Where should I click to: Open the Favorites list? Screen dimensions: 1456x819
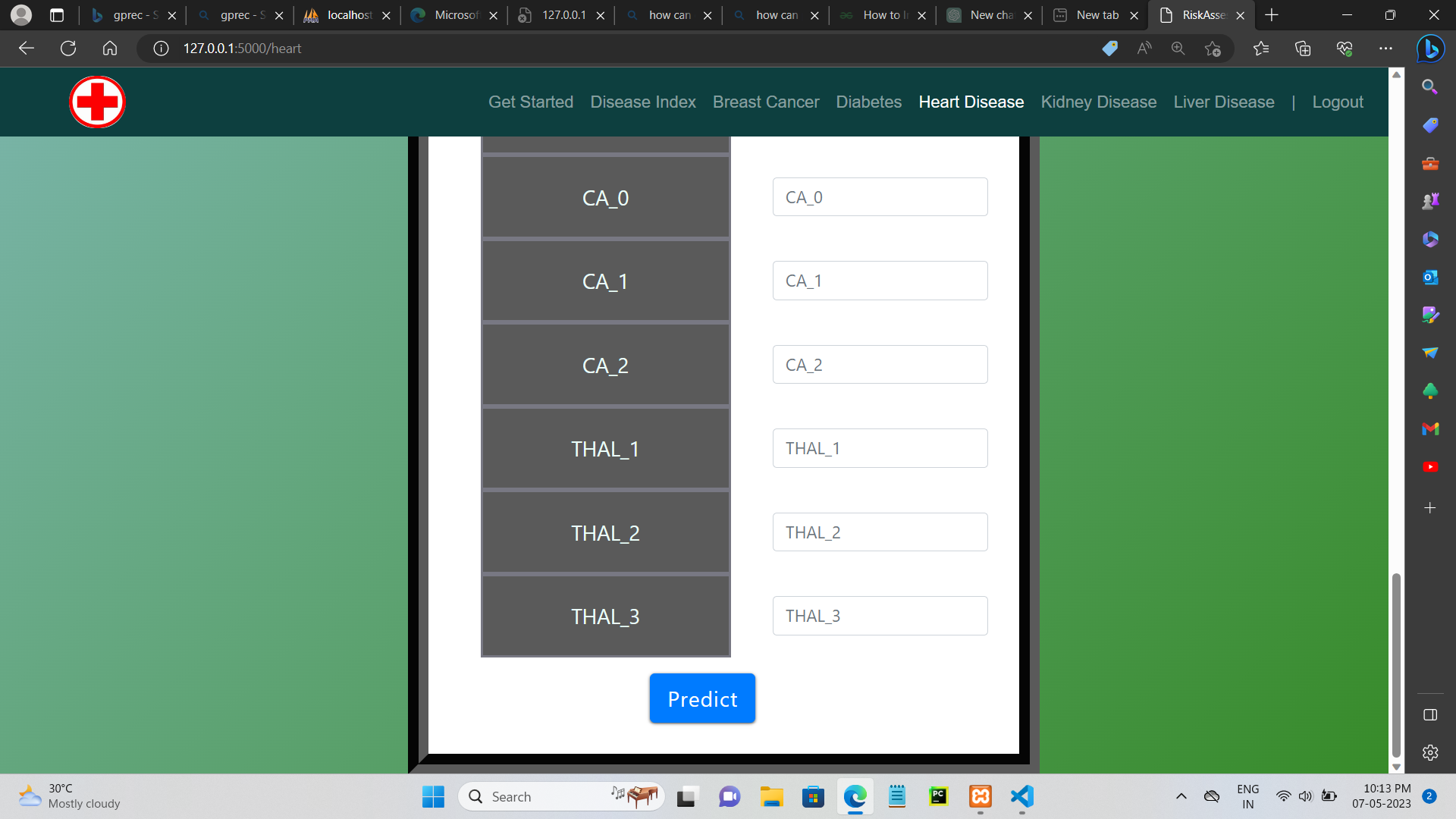point(1261,49)
